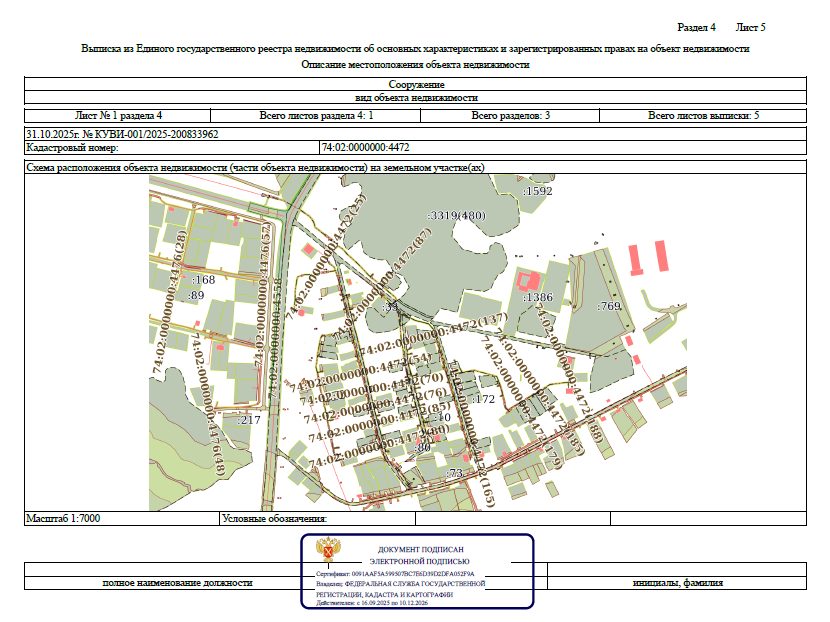Click the parcel label ':769' on map
Viewport: 830px width, 622px height.
[609, 306]
